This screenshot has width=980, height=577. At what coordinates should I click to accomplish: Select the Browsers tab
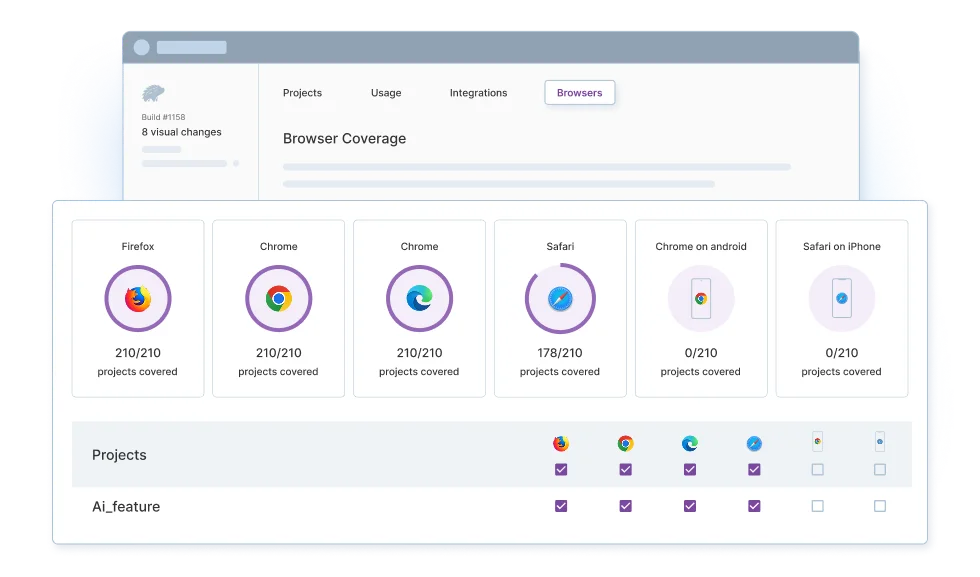click(x=580, y=93)
